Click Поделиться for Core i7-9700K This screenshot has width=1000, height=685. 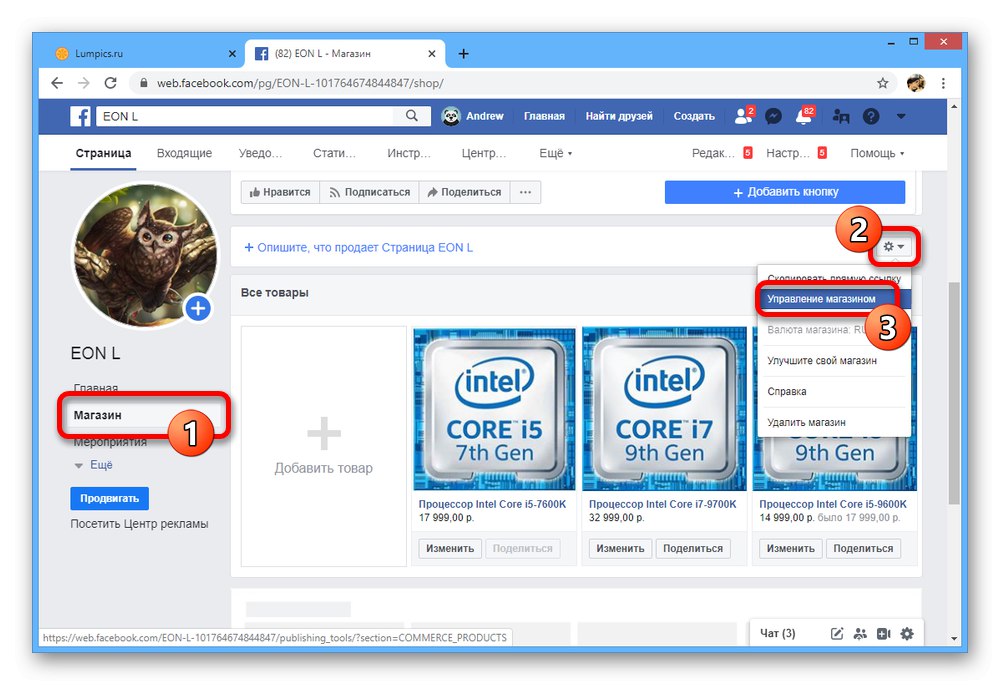click(x=693, y=549)
